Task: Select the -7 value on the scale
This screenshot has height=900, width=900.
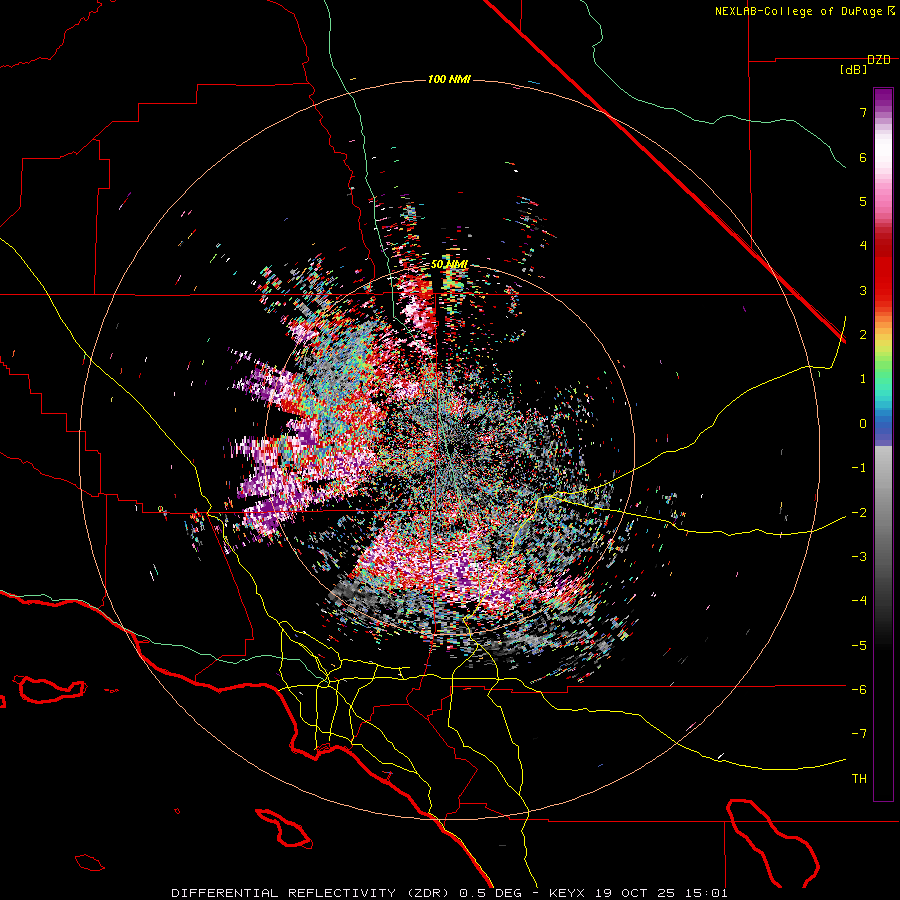Action: pyautogui.click(x=859, y=734)
